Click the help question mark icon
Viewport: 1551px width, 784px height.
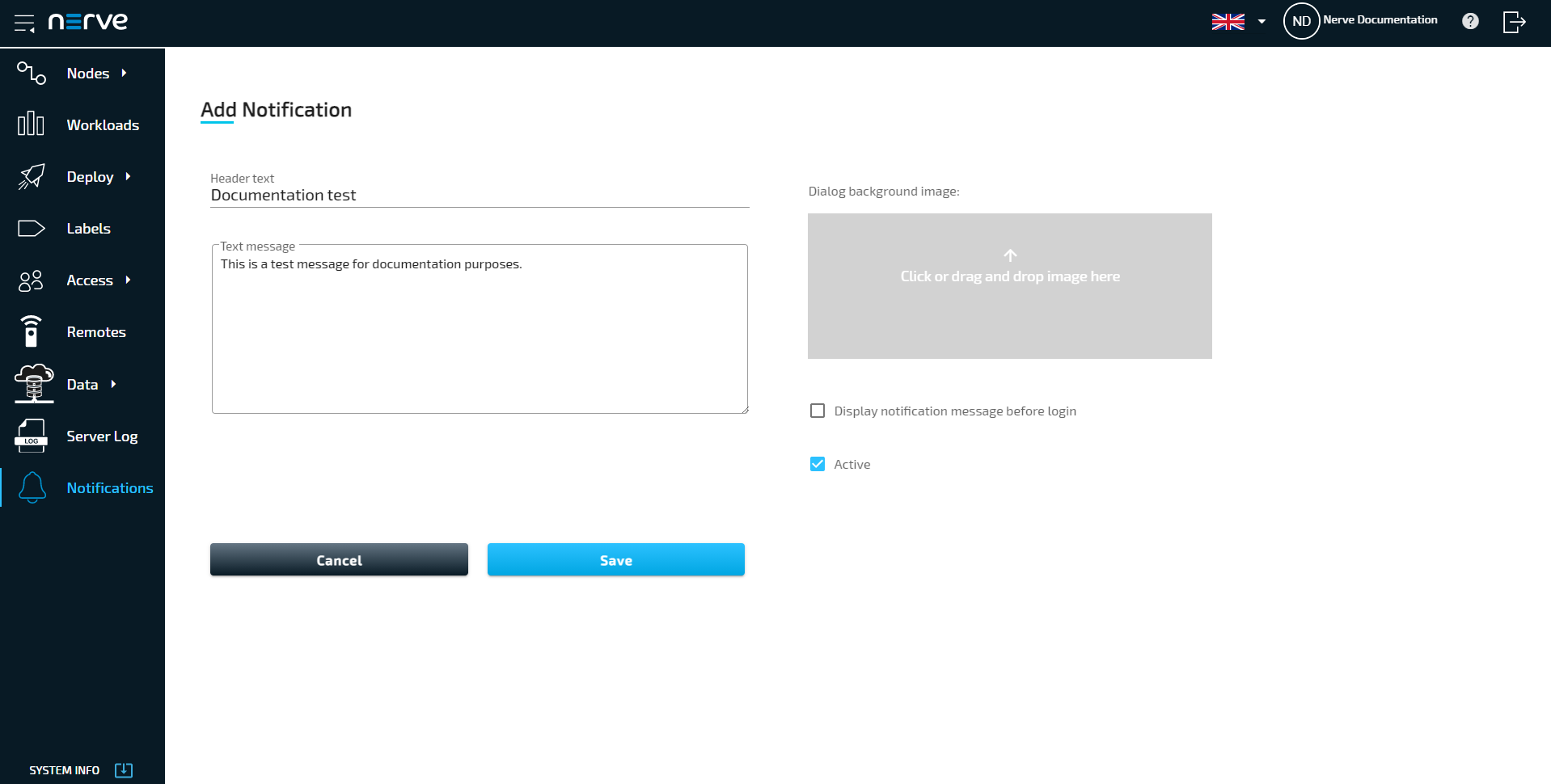pos(1470,22)
